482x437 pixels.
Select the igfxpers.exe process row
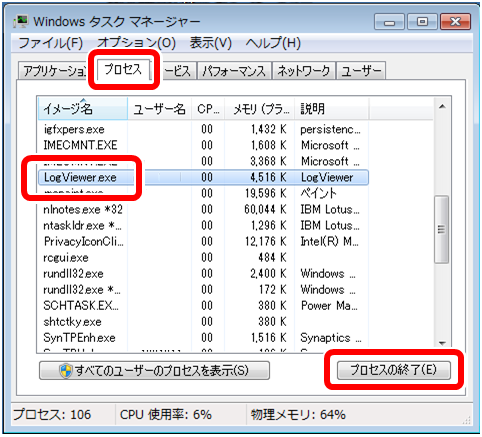(x=203, y=129)
